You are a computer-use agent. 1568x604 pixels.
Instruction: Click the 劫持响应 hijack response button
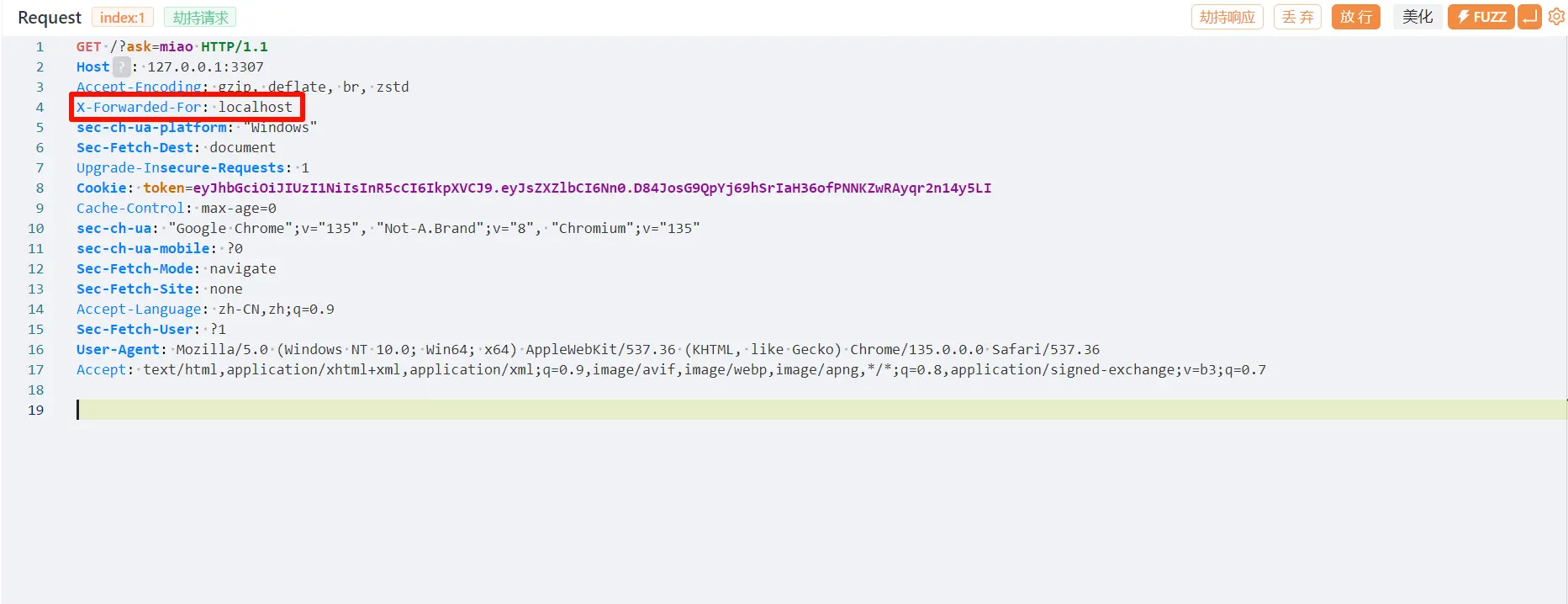[1227, 17]
